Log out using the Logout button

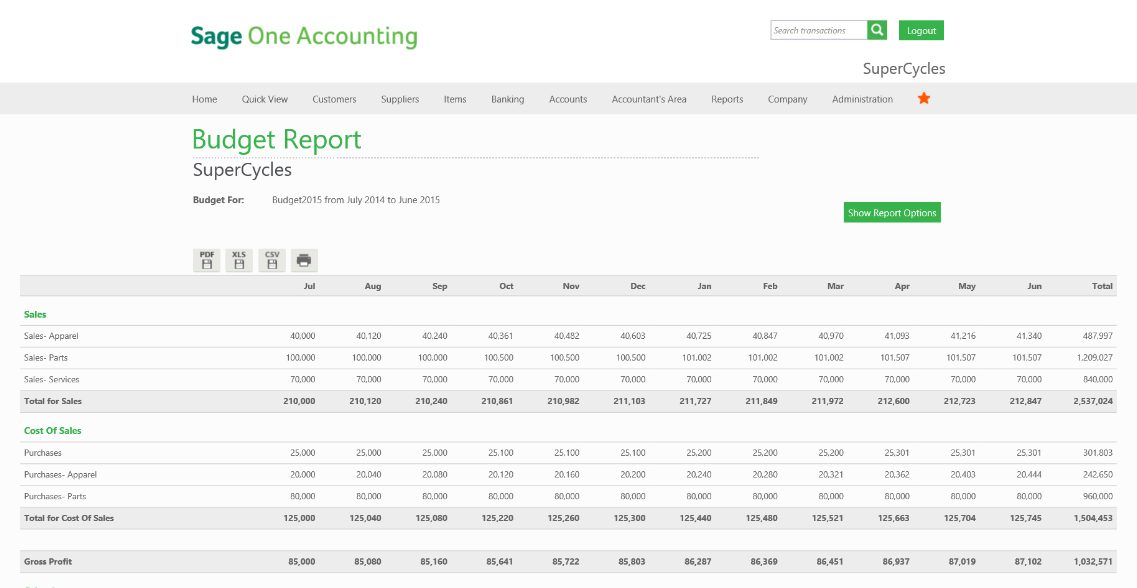pos(921,30)
